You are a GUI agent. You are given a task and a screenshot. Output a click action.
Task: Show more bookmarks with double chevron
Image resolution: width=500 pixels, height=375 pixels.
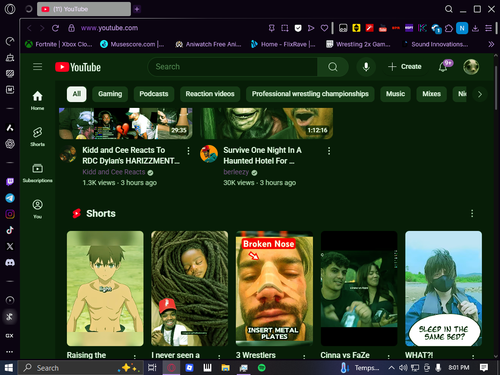[491, 44]
